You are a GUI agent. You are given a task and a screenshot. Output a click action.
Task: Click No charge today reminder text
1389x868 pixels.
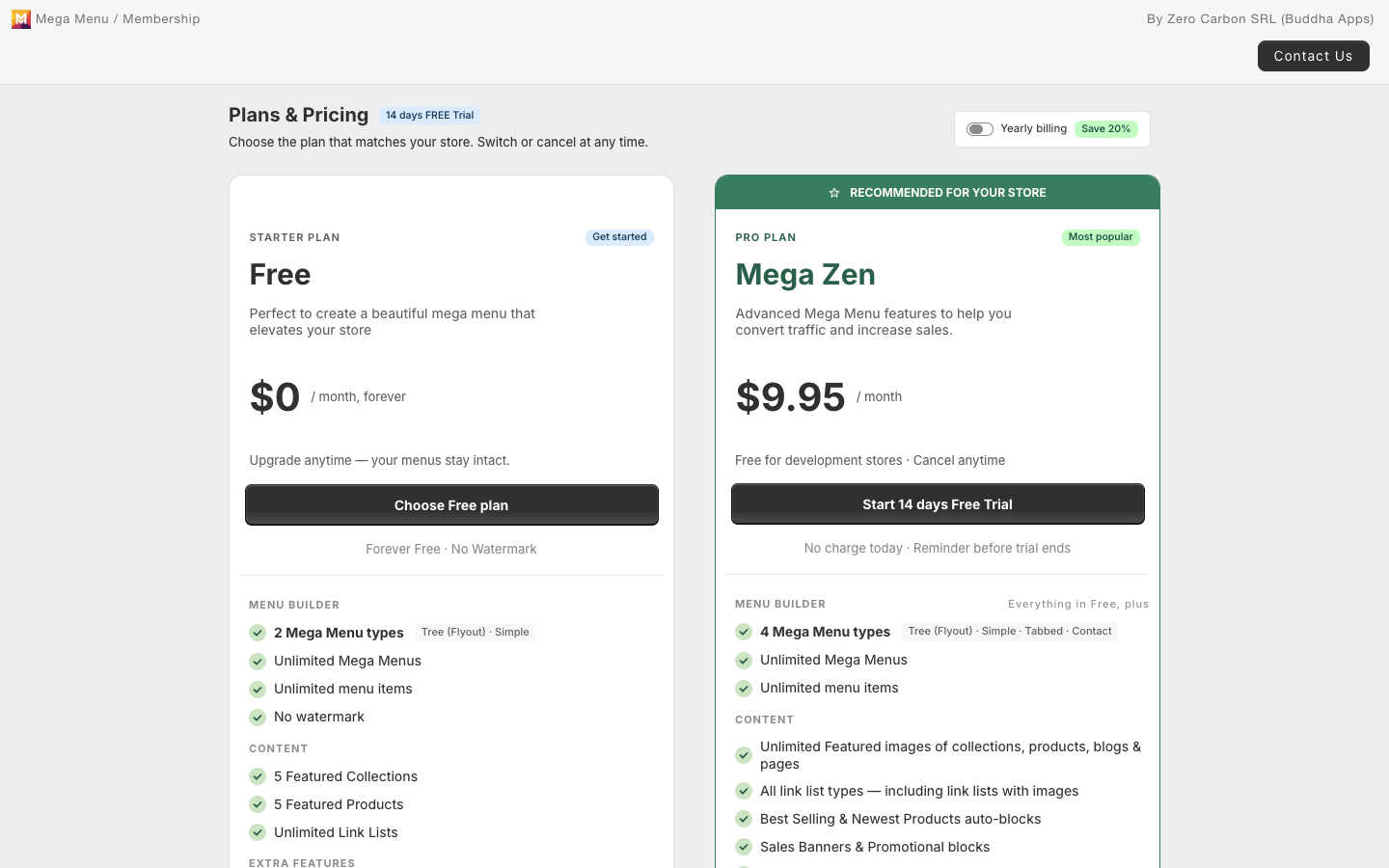pyautogui.click(x=938, y=549)
